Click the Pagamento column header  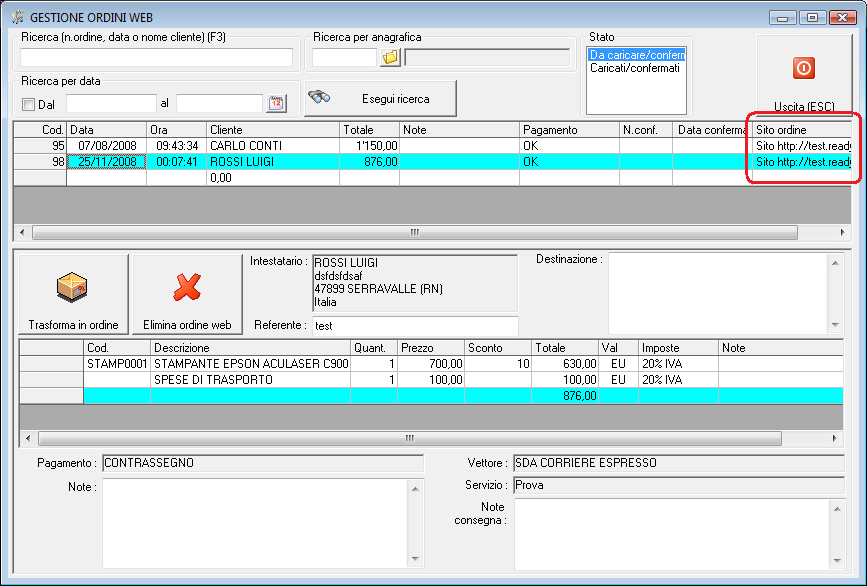tap(570, 130)
